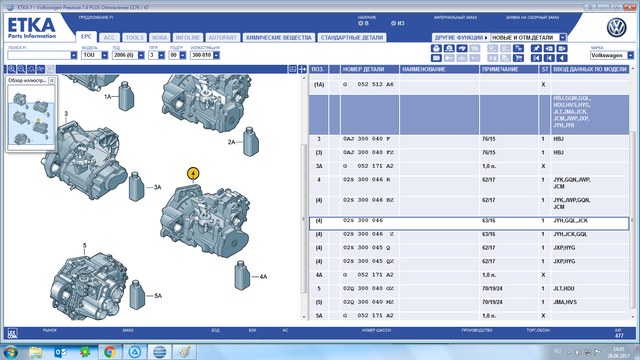The width and height of the screenshot is (640, 360).
Task: Open the ИЛЛЮСТРАЦИЯ dropdown showing 300-010
Action: tap(216, 55)
